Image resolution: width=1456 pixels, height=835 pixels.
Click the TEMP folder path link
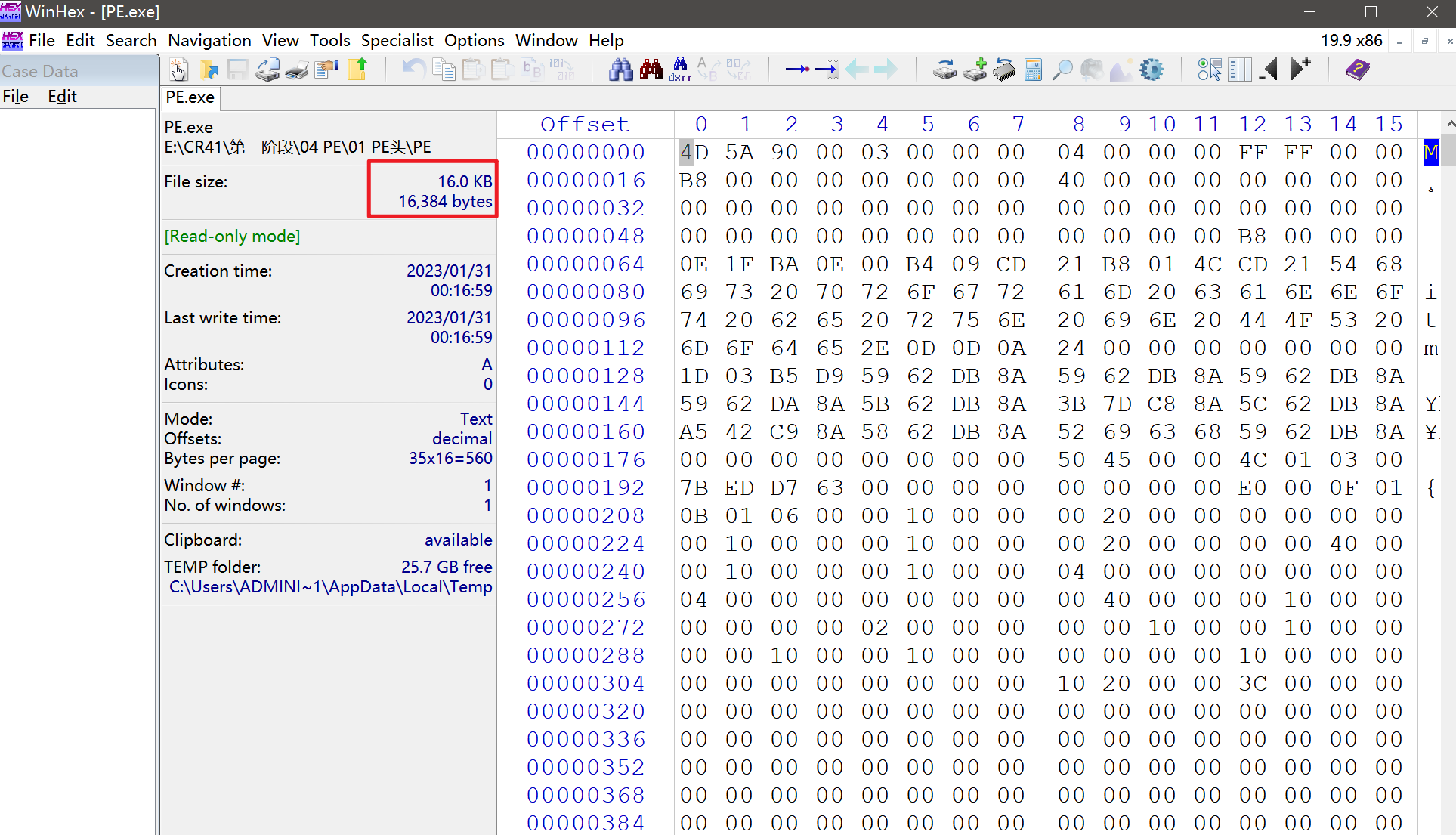[x=330, y=587]
